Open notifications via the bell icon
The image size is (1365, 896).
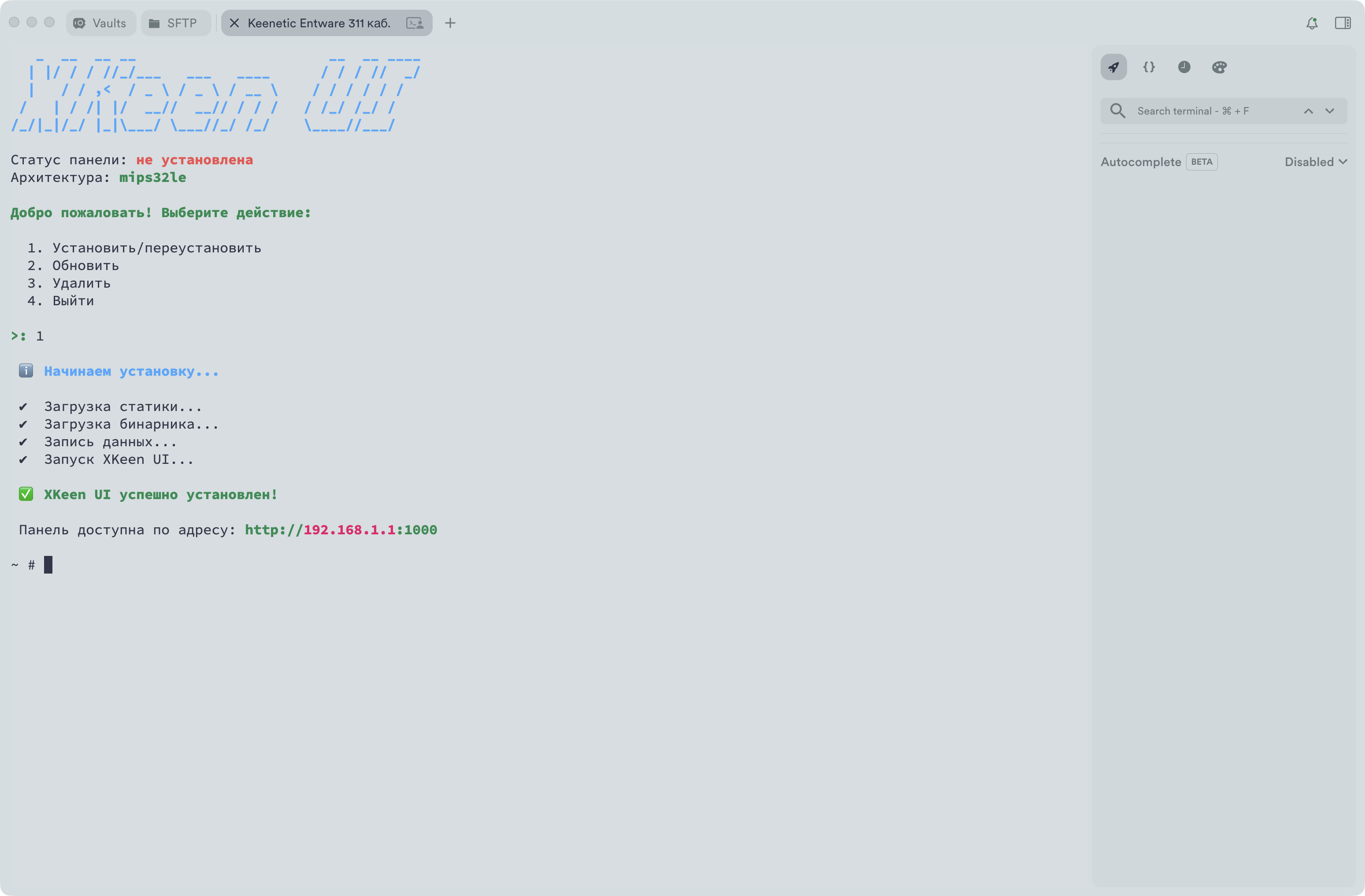[1312, 23]
